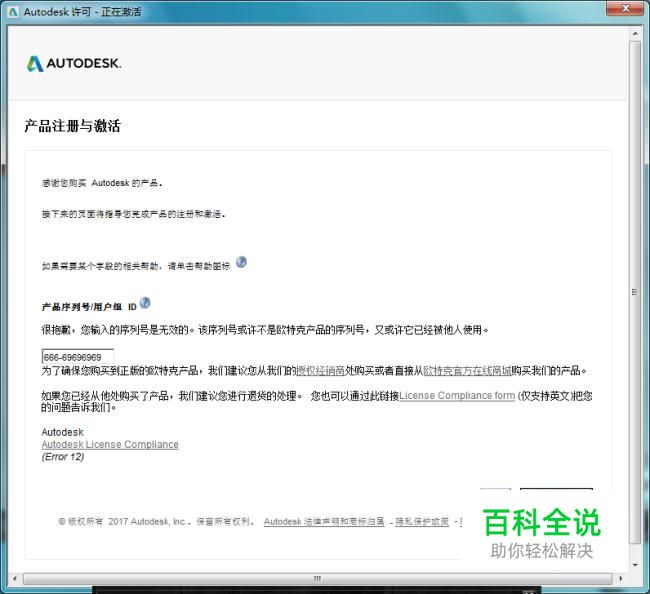The height and width of the screenshot is (594, 650).
Task: Open the 欧特克官方在线商城 link
Action: 467,371
